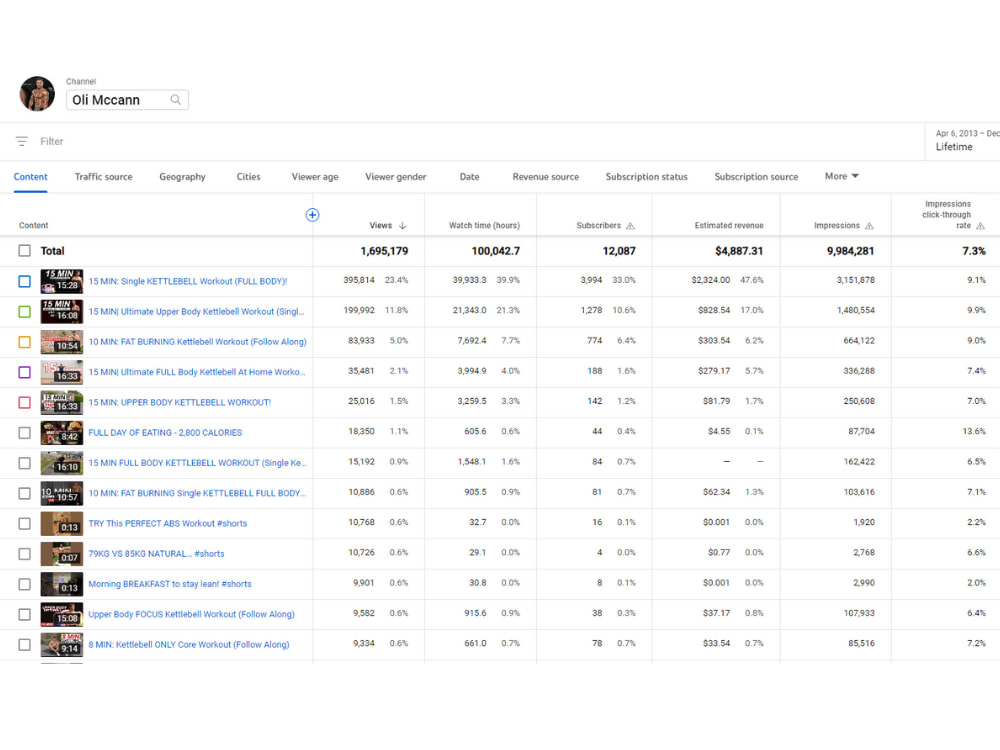Viewport: 1000px width, 750px height.
Task: Toggle checkbox for 15 MIN: UPPER BODY KETTLEBELL WORKOUT
Action: click(x=24, y=402)
